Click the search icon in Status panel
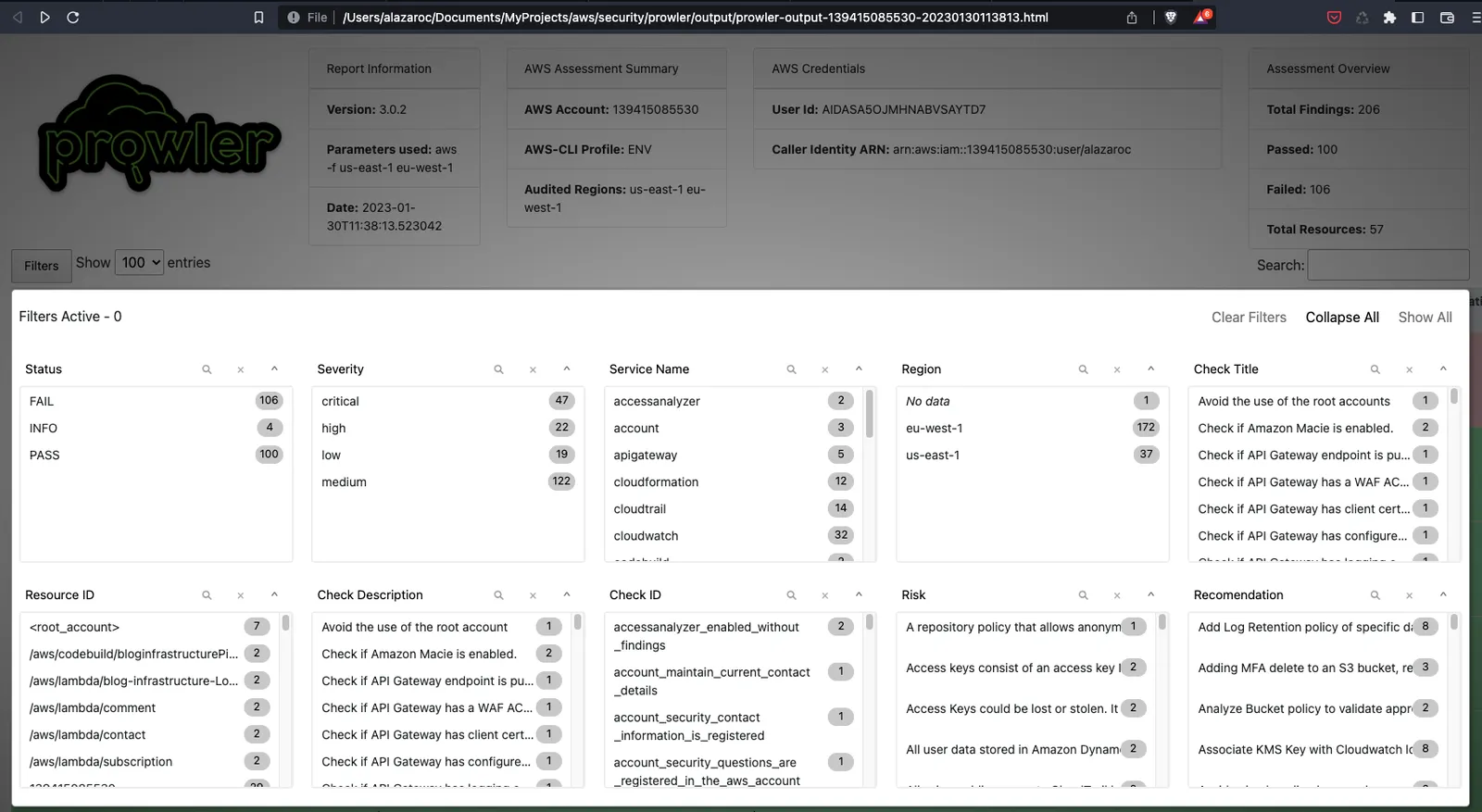 pos(207,369)
